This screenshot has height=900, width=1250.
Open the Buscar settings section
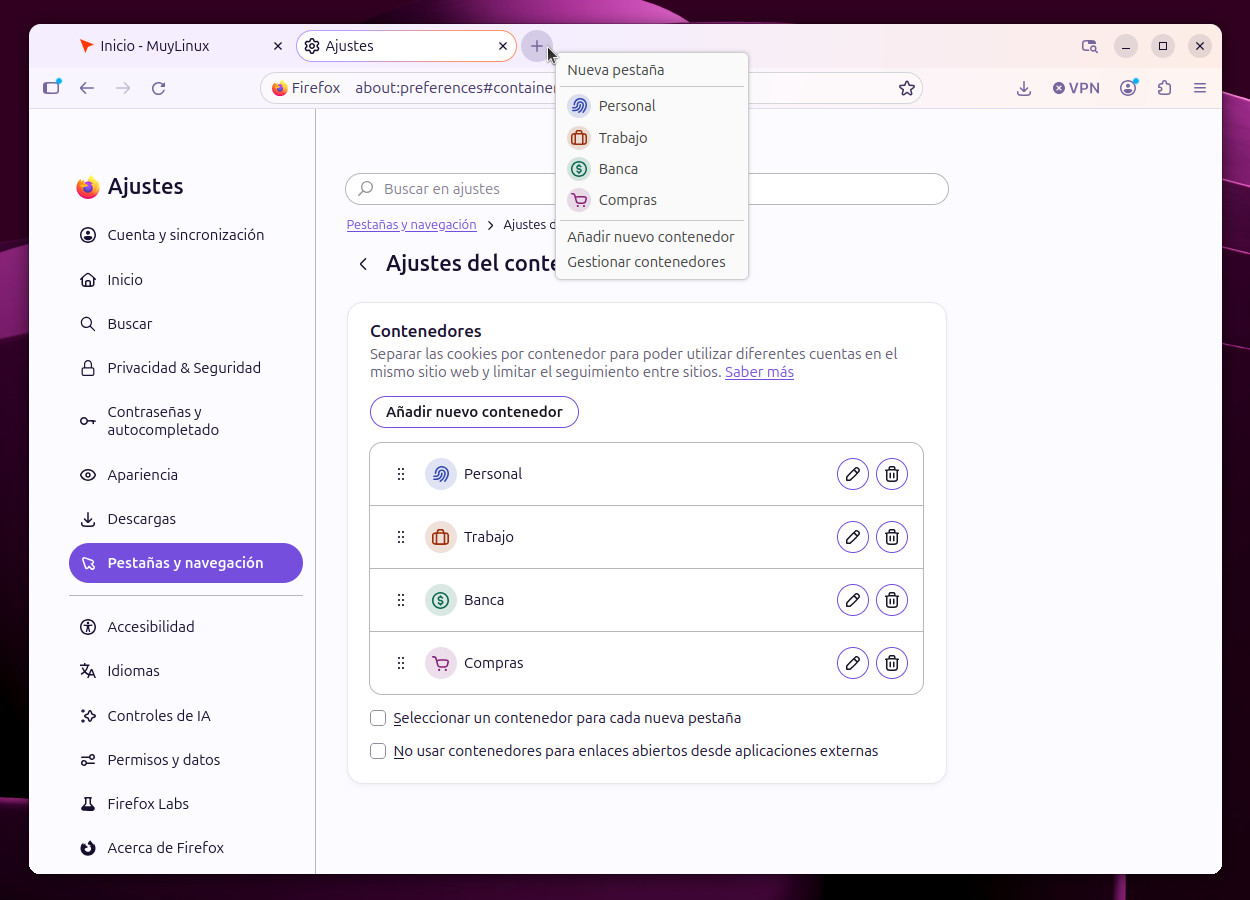[x=186, y=324]
